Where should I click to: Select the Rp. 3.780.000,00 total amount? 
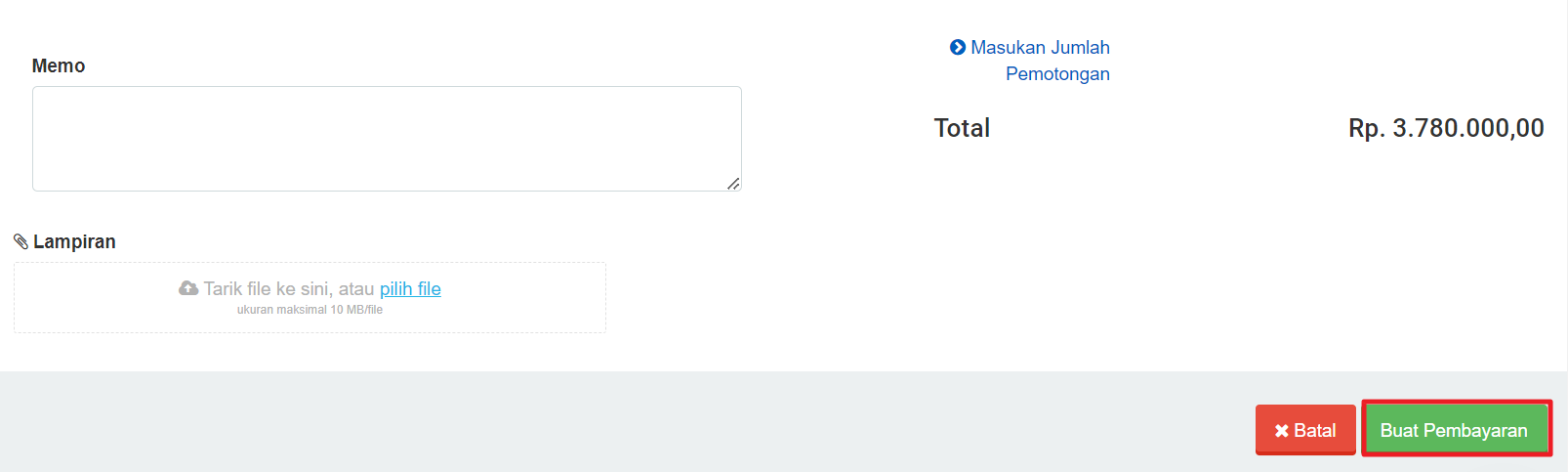coord(1446,128)
